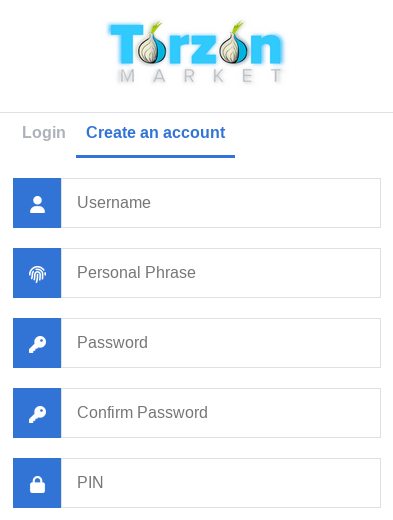
Task: Switch to the Login tab
Action: point(44,132)
